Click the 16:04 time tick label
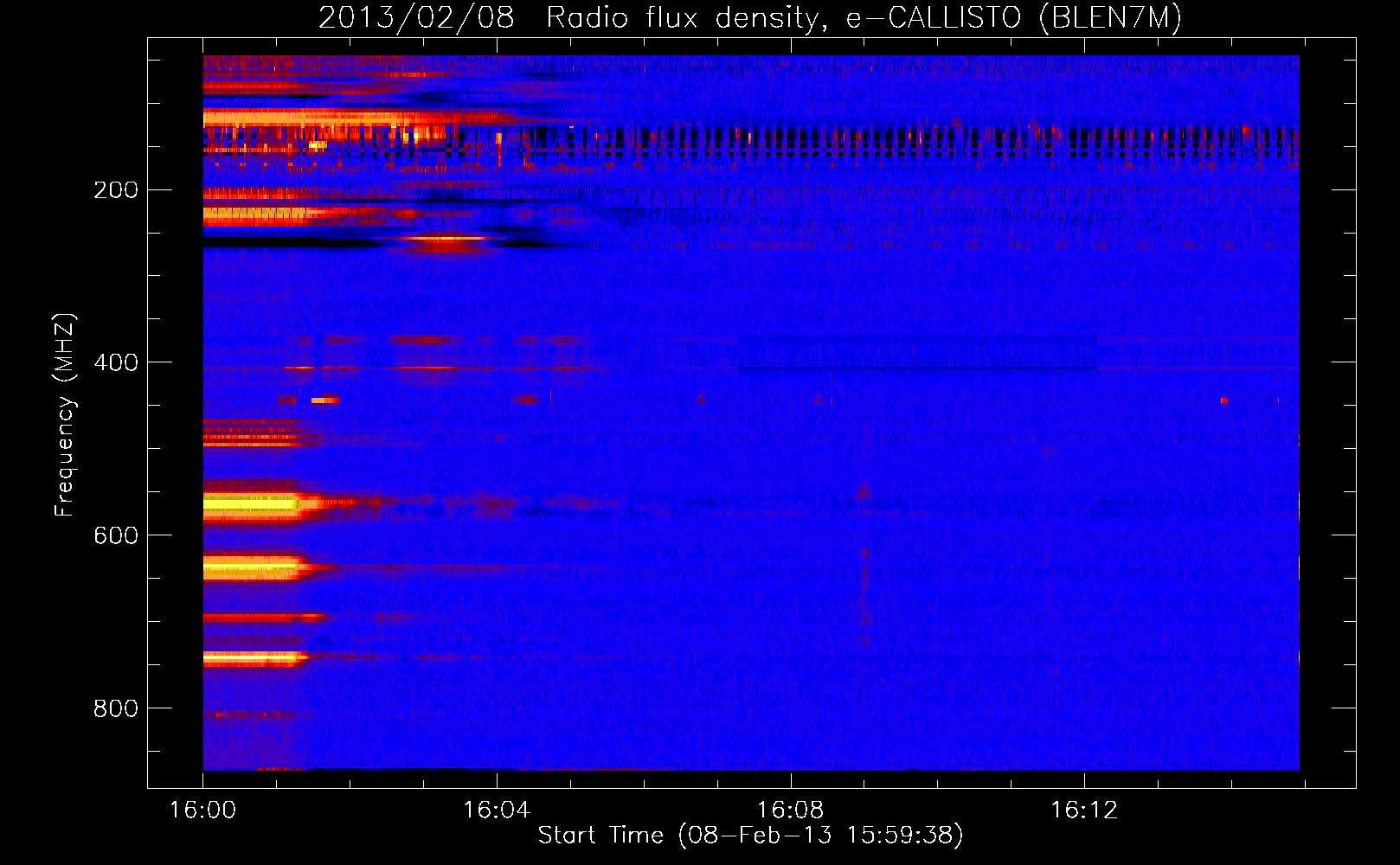Viewport: 1400px width, 865px height. [497, 811]
